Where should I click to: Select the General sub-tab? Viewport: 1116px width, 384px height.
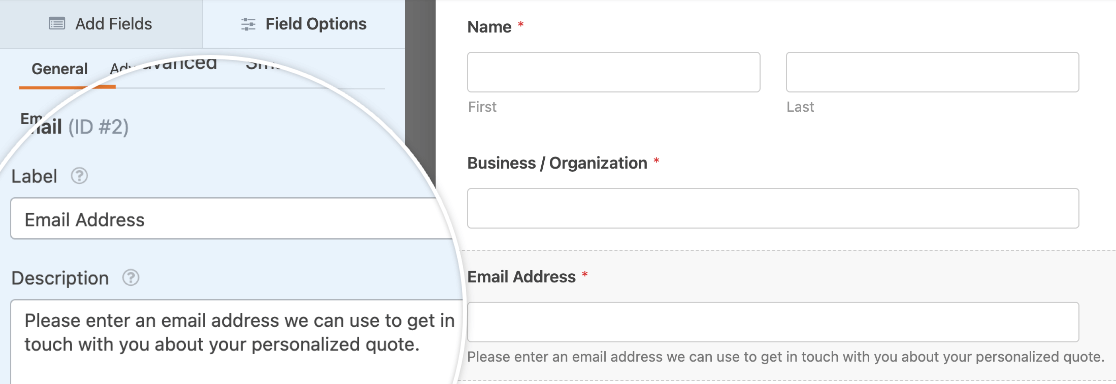click(60, 69)
